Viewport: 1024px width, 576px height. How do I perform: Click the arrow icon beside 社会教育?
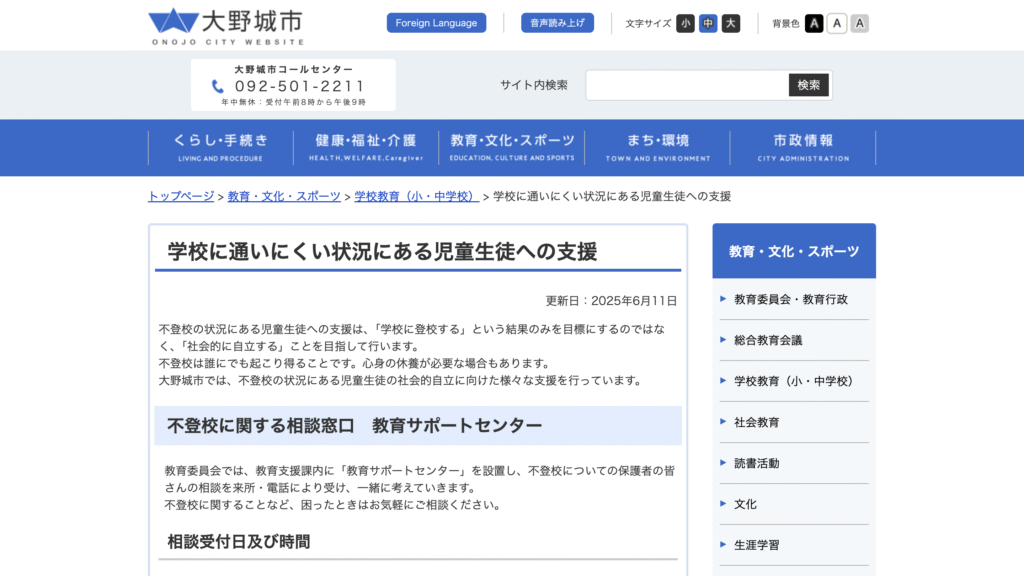(720, 422)
